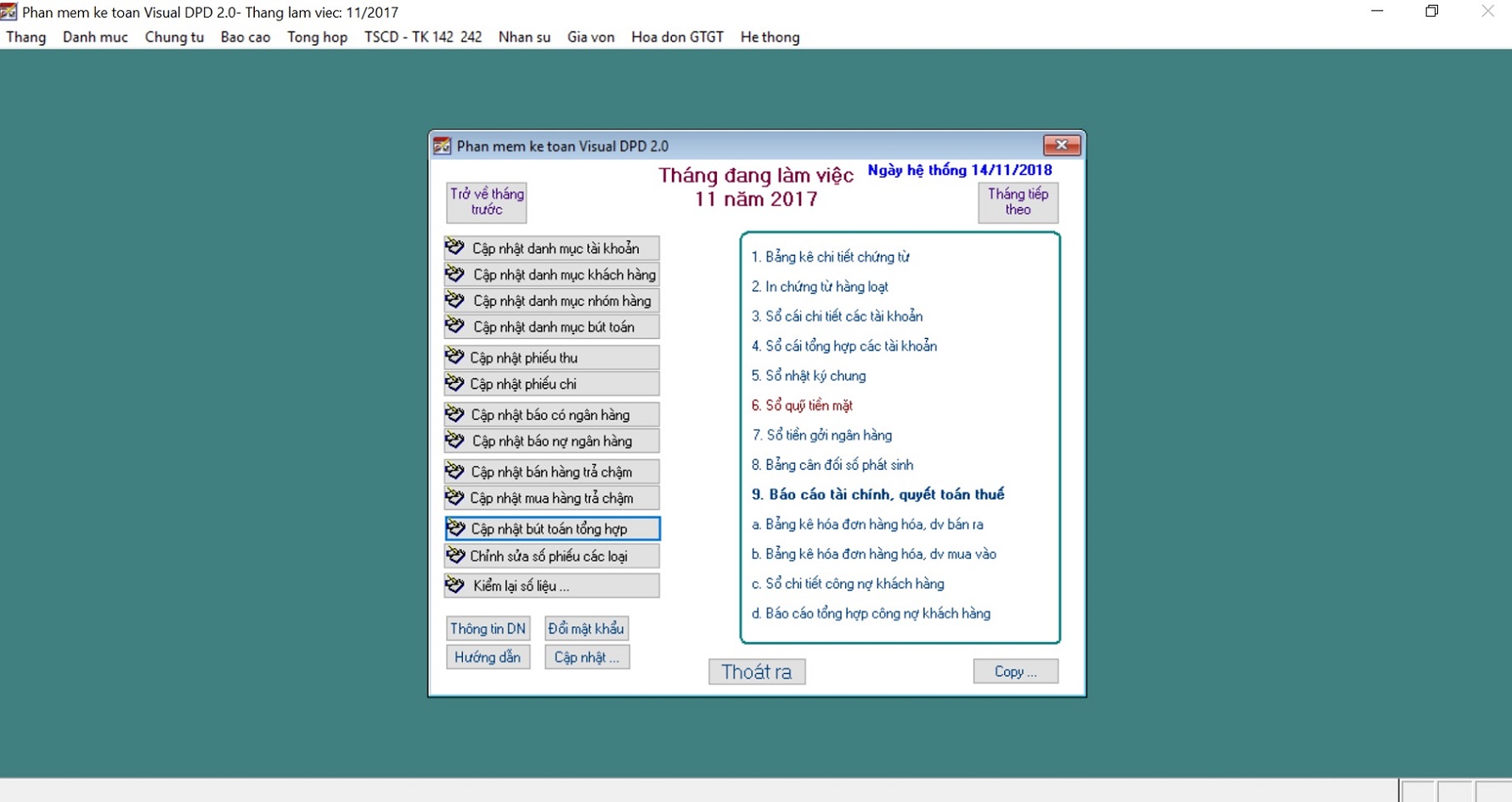
Task: Open d. Báo cáo tổng hợp công nợ khách hàng
Action: point(871,613)
